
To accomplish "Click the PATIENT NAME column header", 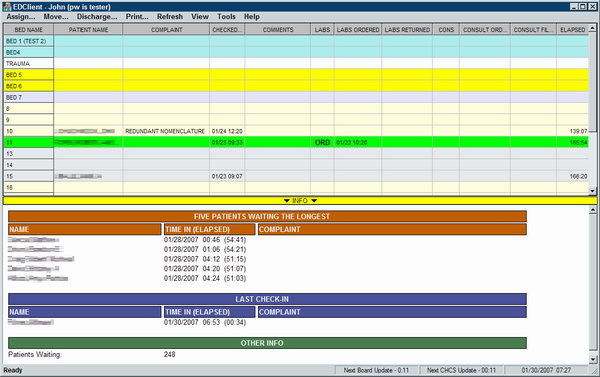I will point(88,29).
